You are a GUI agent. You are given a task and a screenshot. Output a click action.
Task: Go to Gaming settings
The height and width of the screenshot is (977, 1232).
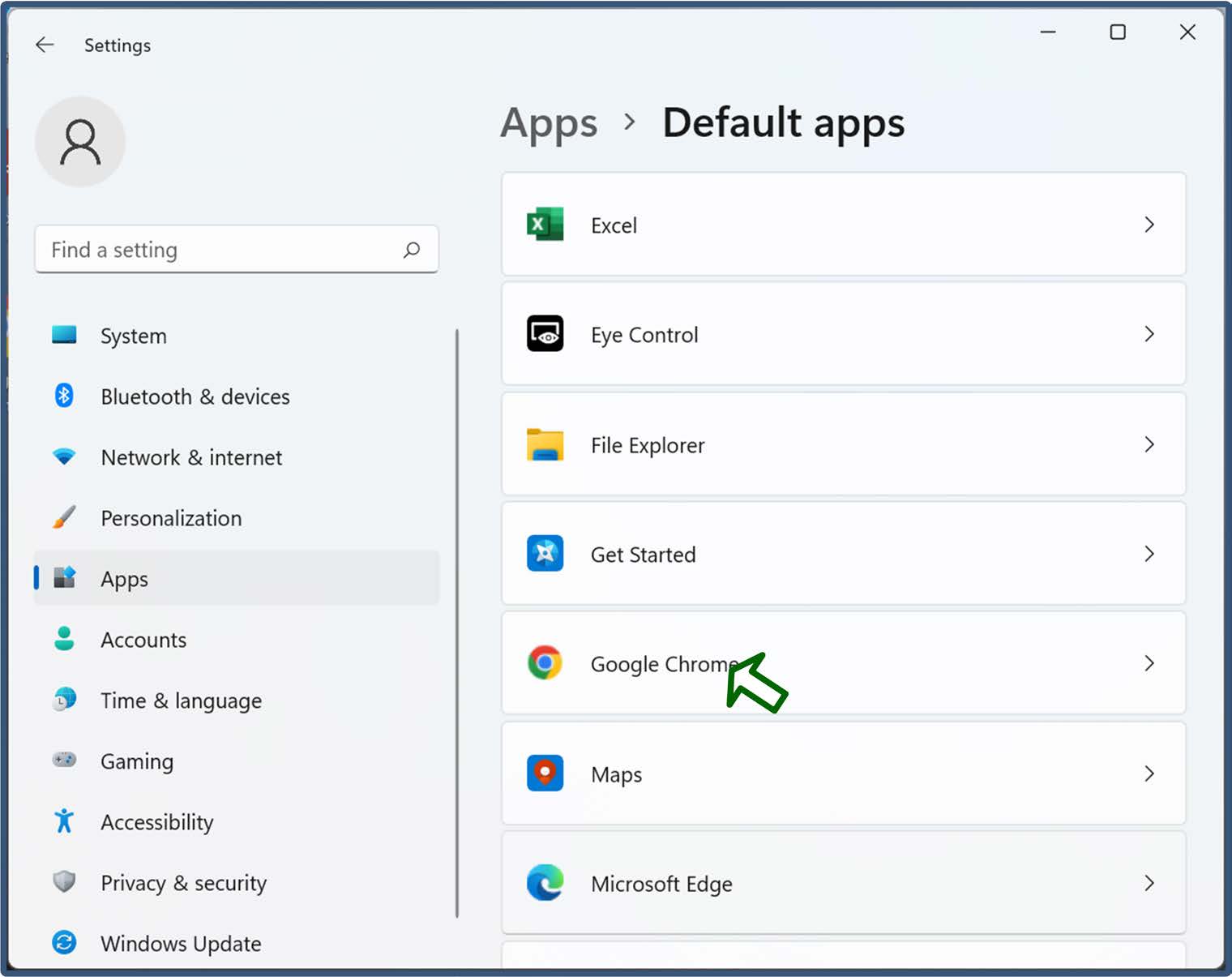tap(137, 761)
